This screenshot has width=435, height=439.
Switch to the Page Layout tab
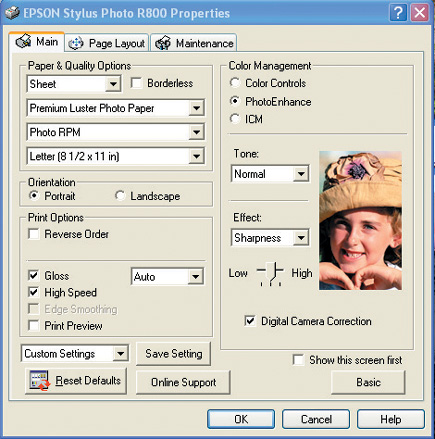(107, 43)
